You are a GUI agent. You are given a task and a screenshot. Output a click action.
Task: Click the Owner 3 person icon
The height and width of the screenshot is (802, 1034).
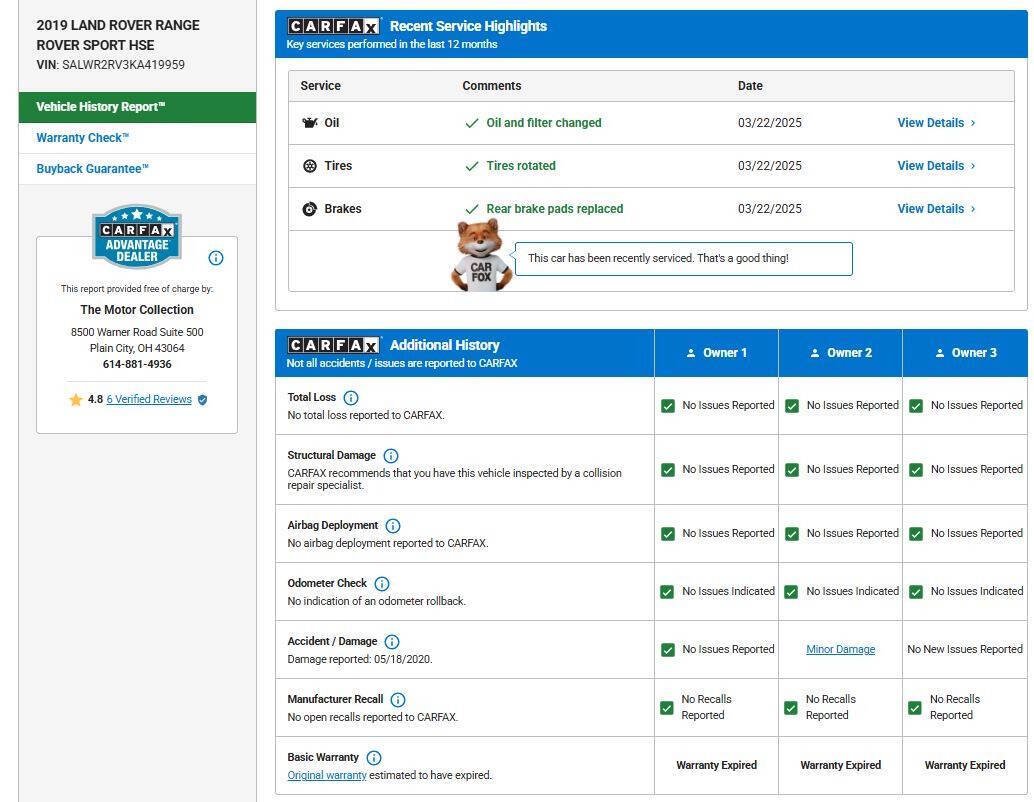pyautogui.click(x=940, y=353)
